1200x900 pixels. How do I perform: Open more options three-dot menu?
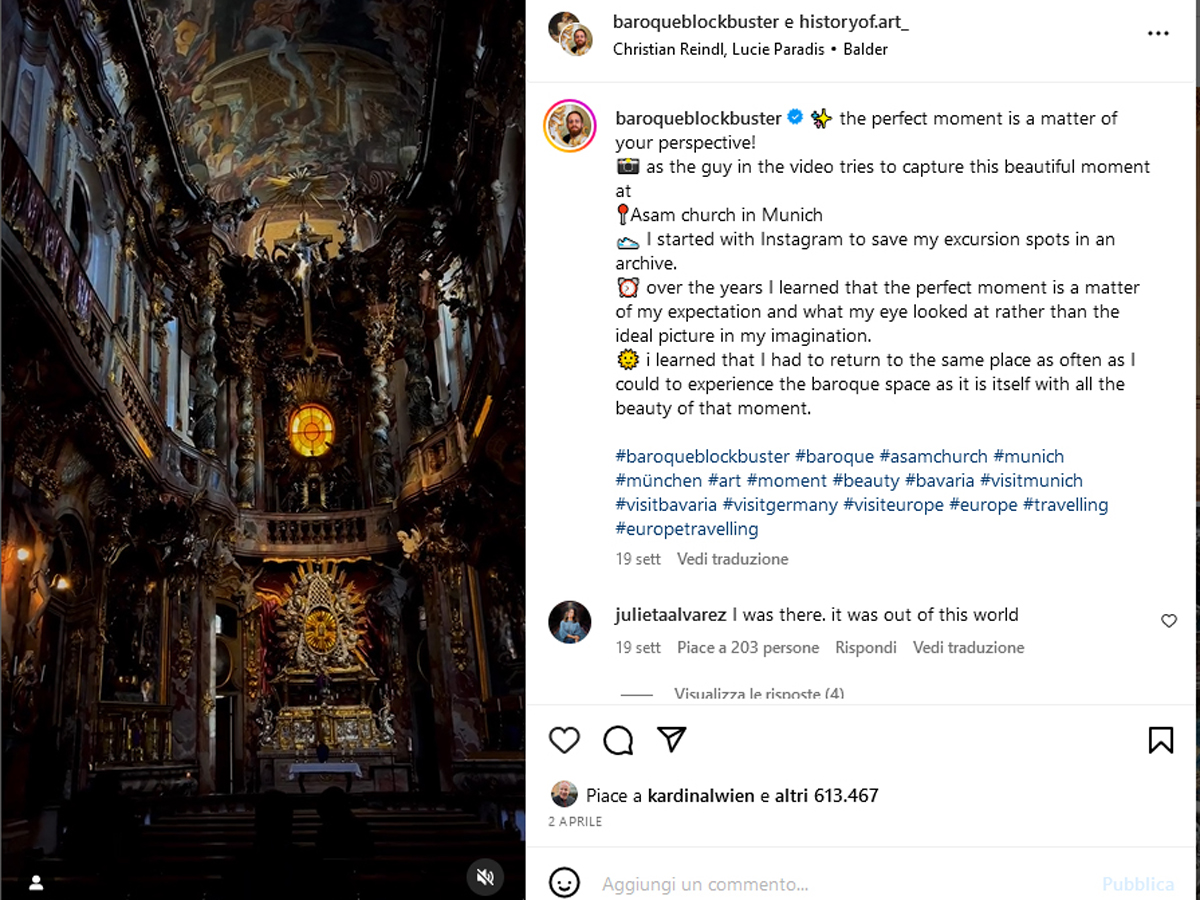click(x=1158, y=34)
